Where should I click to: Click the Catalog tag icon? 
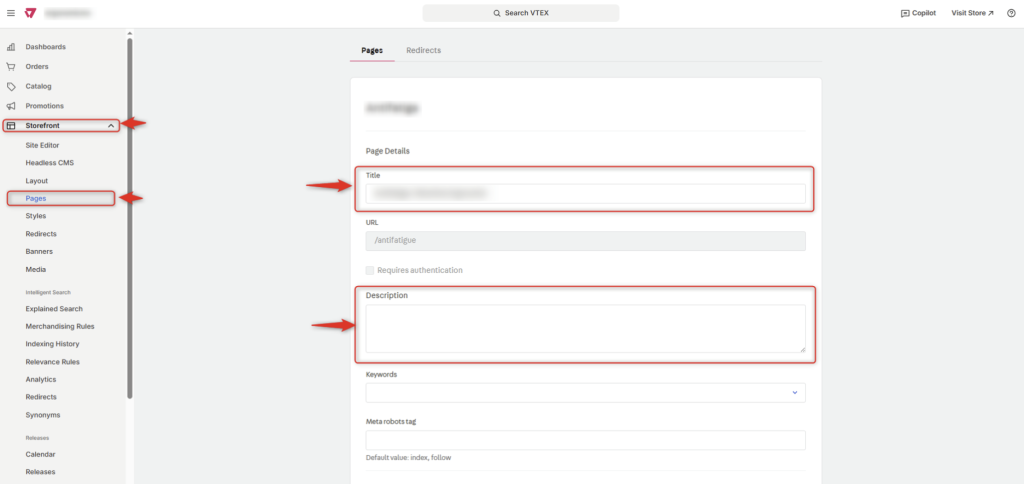[x=11, y=86]
